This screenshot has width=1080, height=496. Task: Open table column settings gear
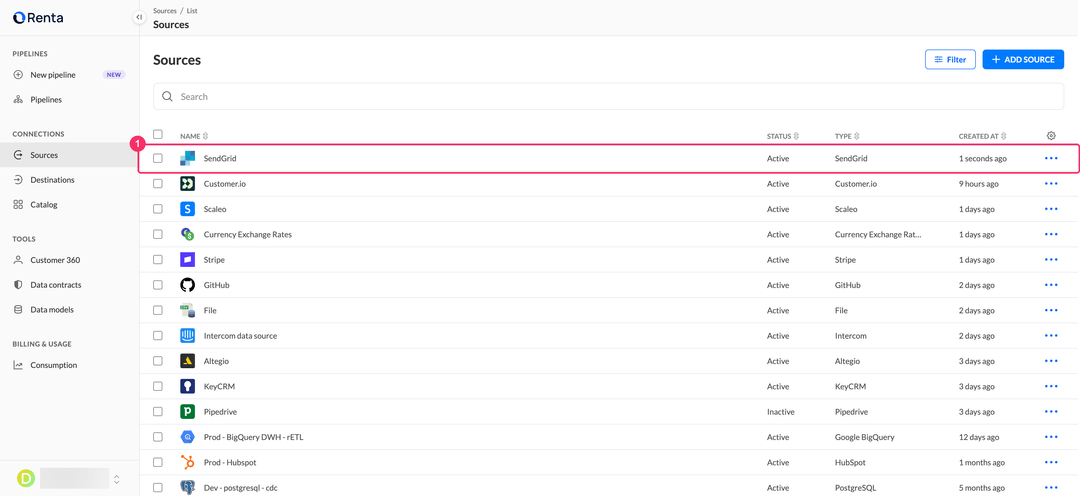(x=1051, y=136)
